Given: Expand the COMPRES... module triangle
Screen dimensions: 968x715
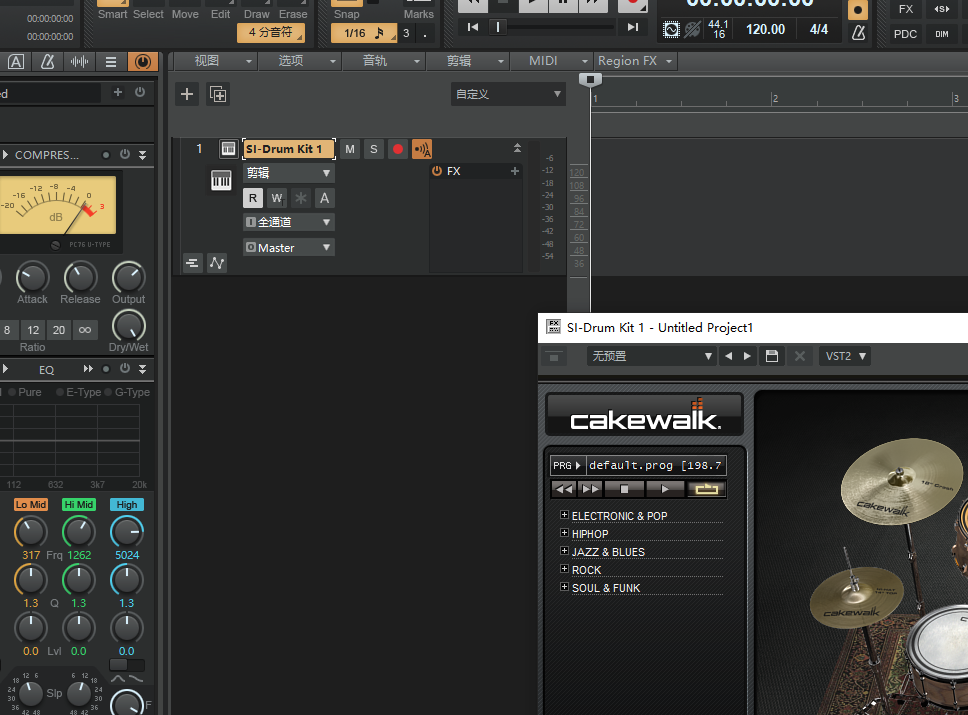Looking at the screenshot, I should tap(5, 154).
